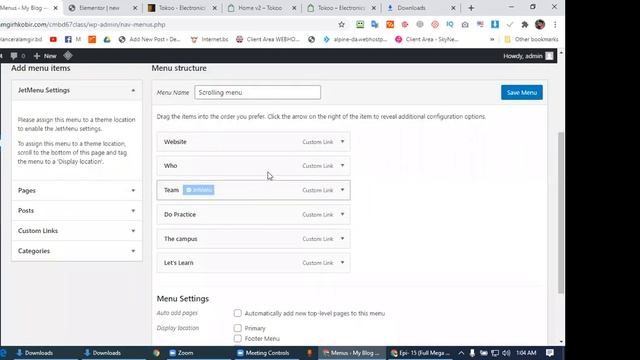Open the Other bookmarks folder
The height and width of the screenshot is (360, 640).
pos(531,40)
